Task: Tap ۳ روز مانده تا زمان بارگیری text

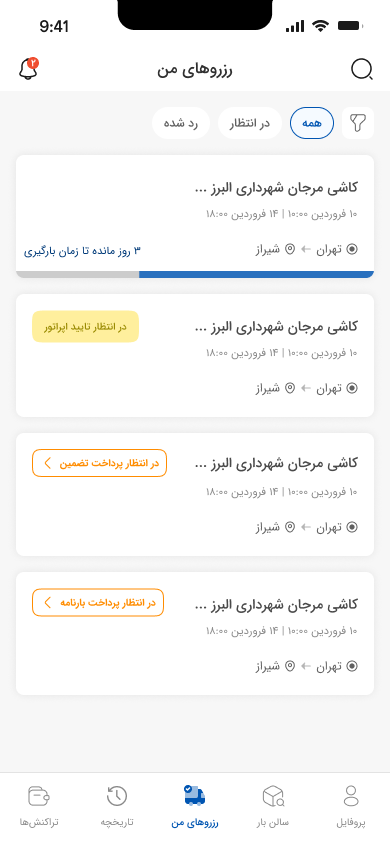Action: [82, 250]
